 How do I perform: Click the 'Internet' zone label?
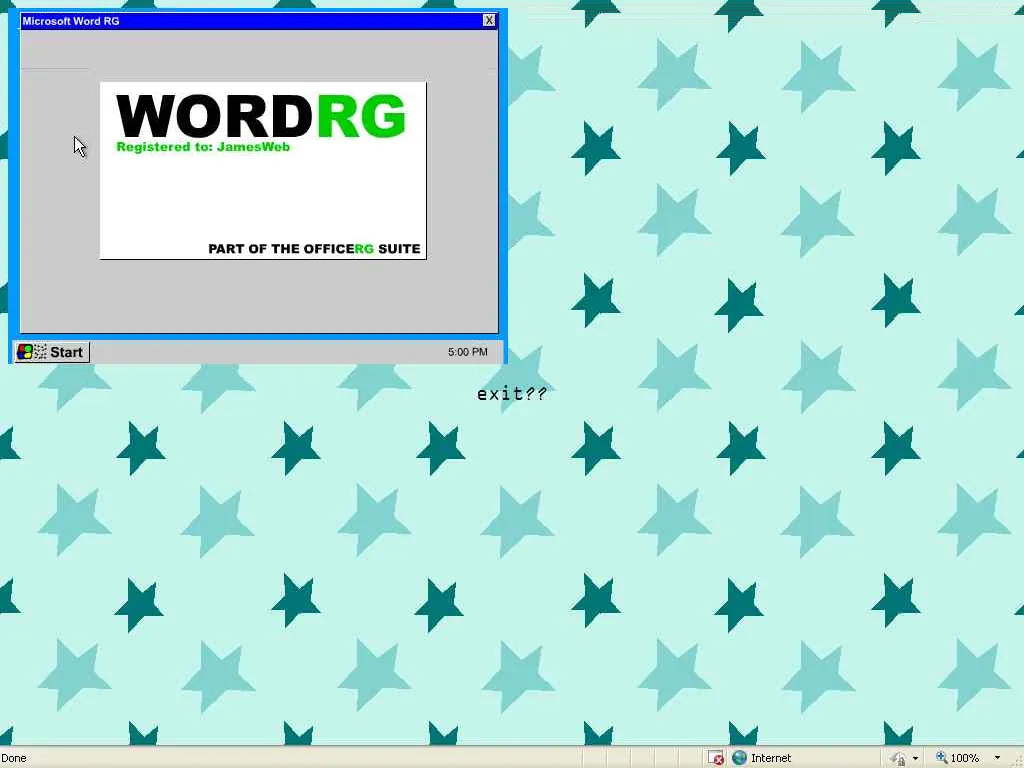click(x=771, y=758)
